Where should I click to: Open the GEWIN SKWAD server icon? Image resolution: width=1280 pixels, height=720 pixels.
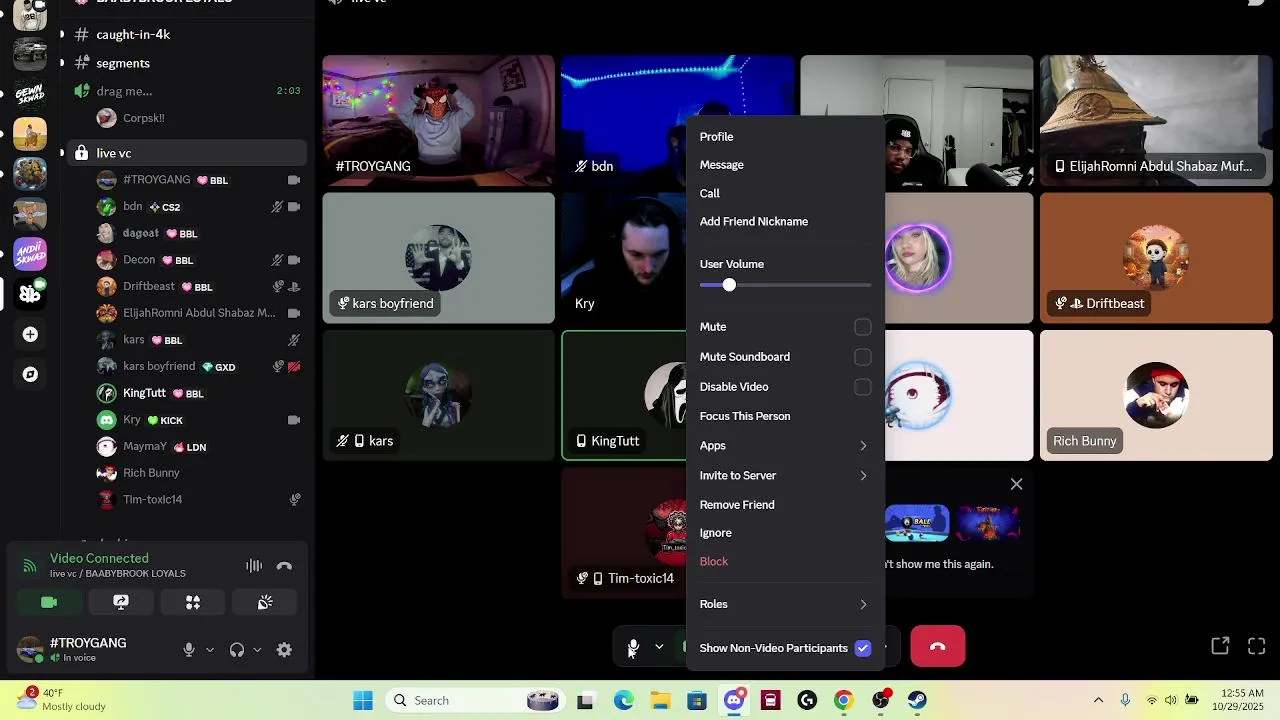pos(30,94)
